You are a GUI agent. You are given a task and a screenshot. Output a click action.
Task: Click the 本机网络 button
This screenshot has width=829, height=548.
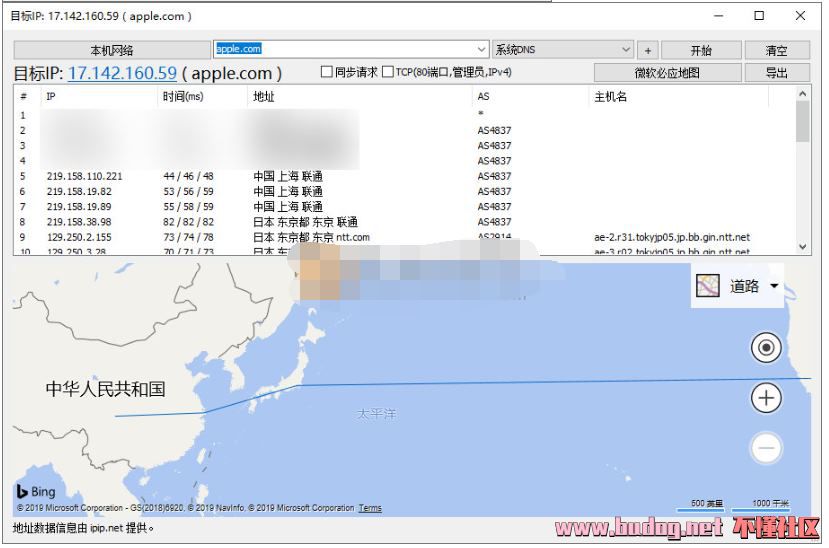(x=111, y=50)
